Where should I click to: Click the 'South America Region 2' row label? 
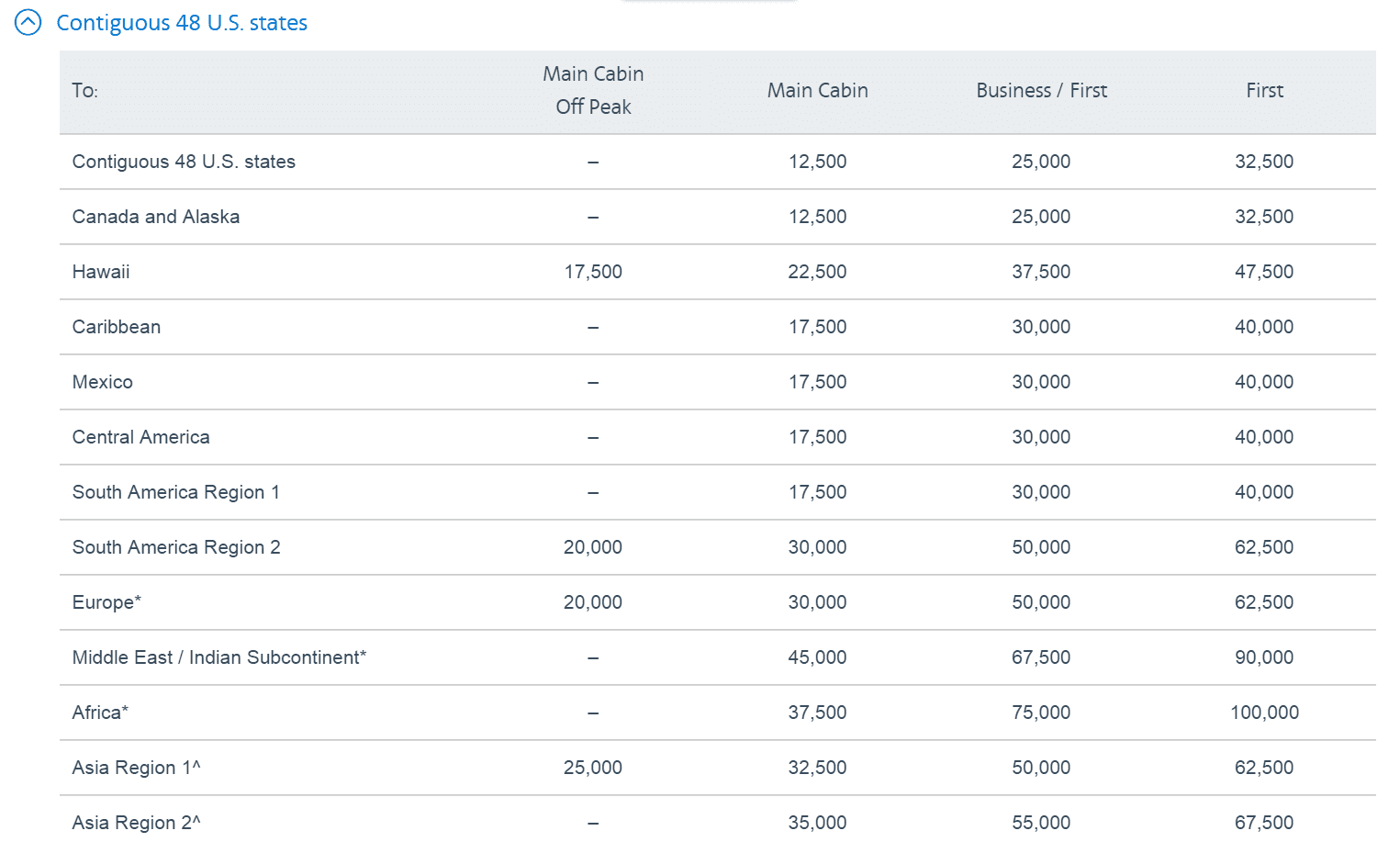point(176,547)
